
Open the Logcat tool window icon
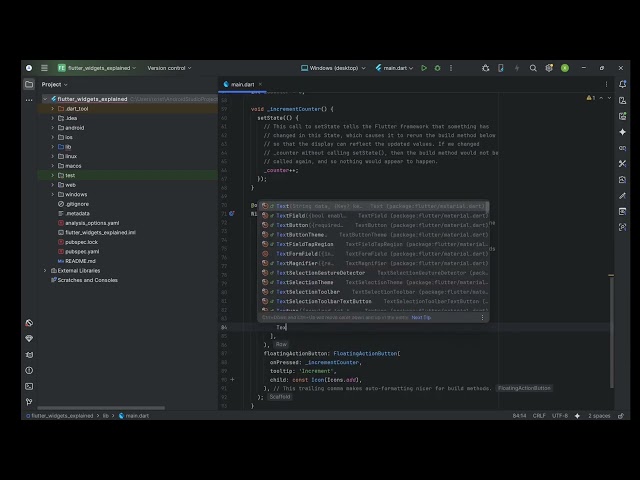point(29,355)
